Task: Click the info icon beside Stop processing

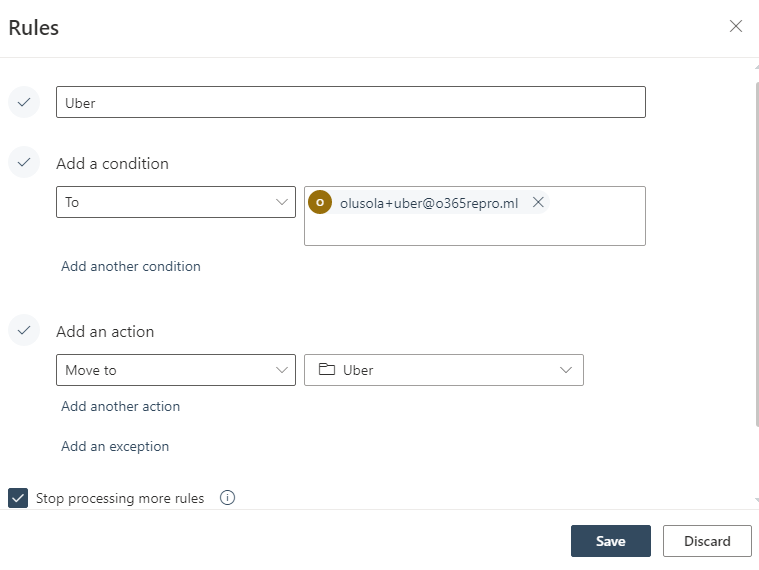Action: pos(227,497)
